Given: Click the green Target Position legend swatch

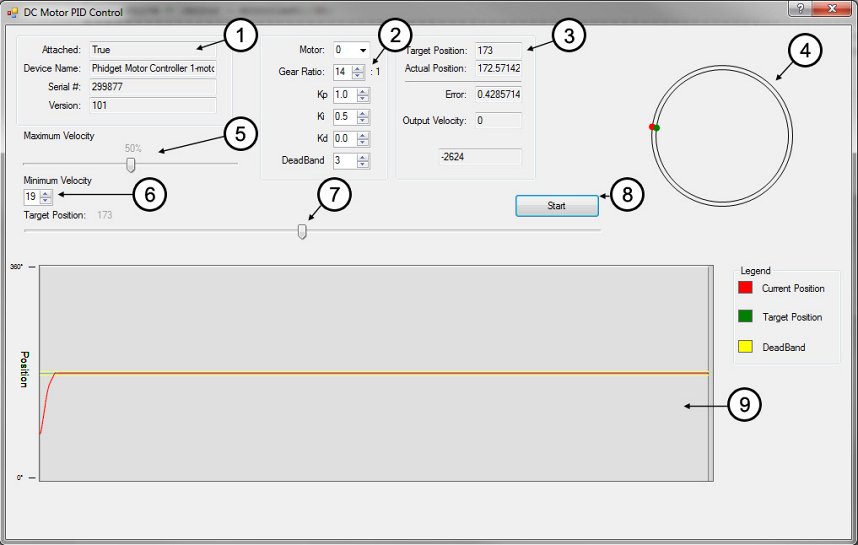Looking at the screenshot, I should [x=745, y=316].
